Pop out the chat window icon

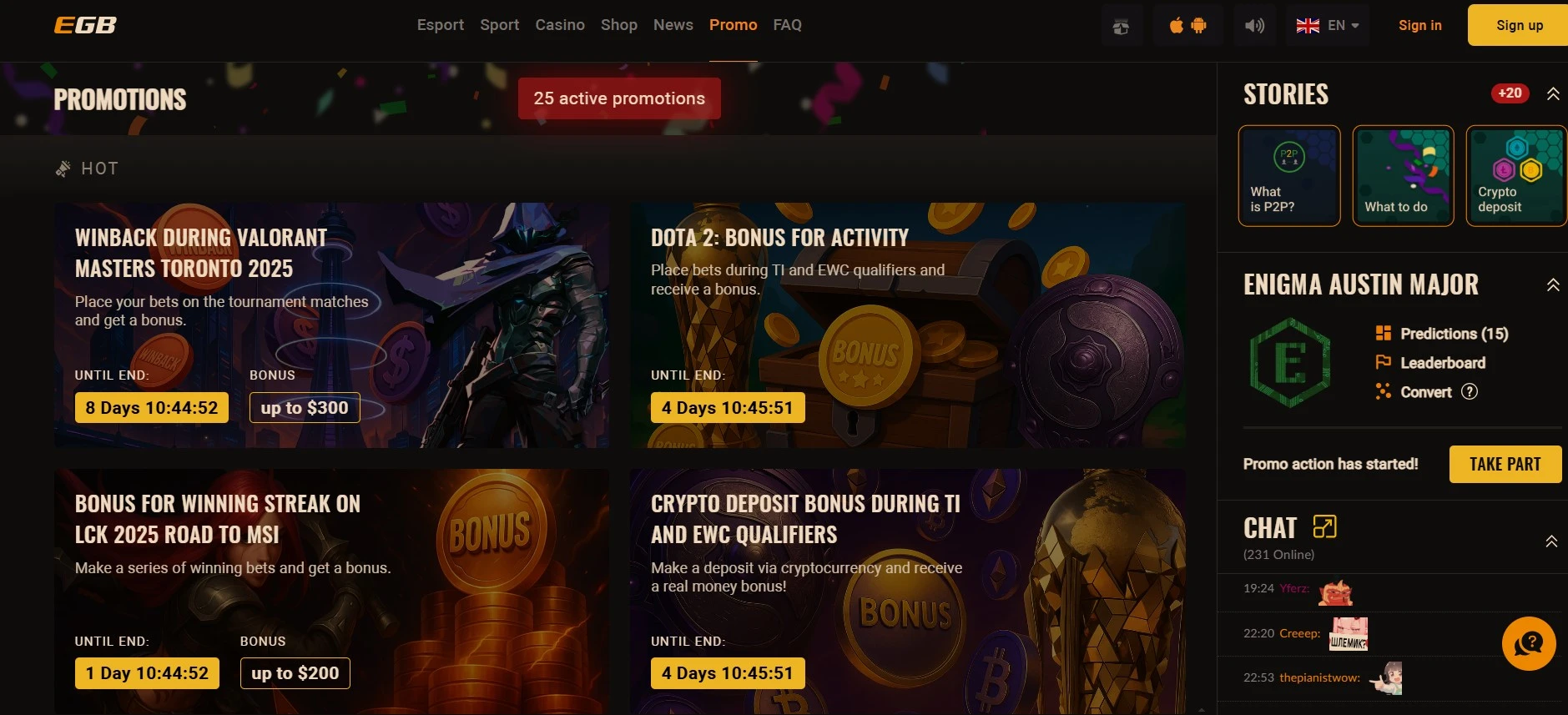click(1324, 526)
